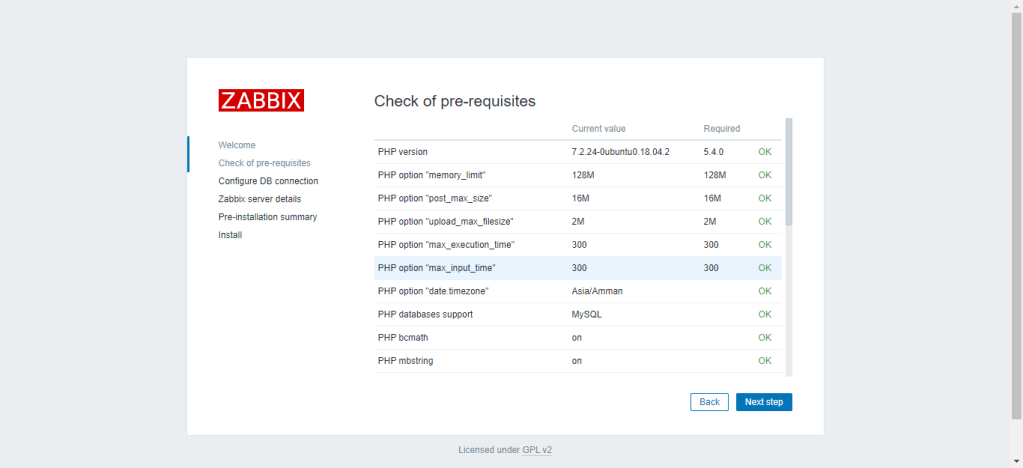Open the GPL v2 license link

point(537,450)
